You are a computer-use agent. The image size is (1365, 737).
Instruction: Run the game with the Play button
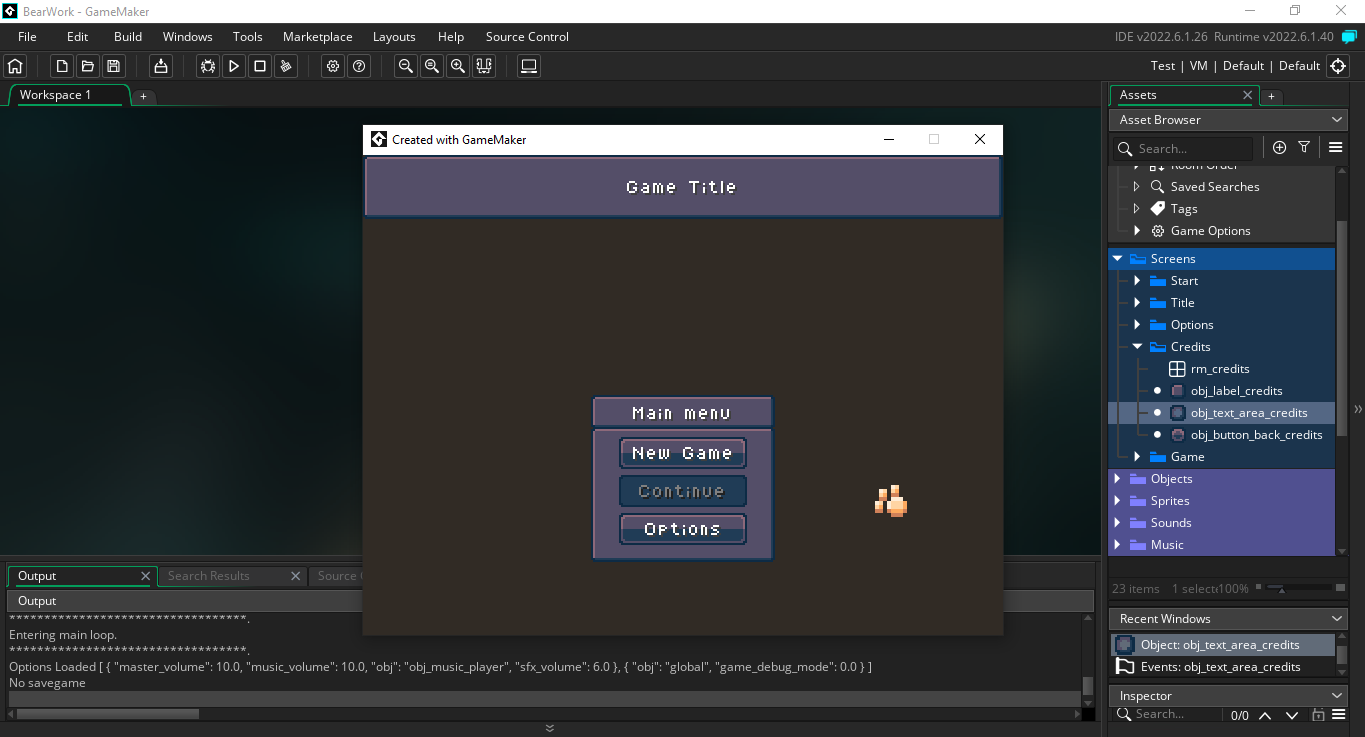click(234, 66)
